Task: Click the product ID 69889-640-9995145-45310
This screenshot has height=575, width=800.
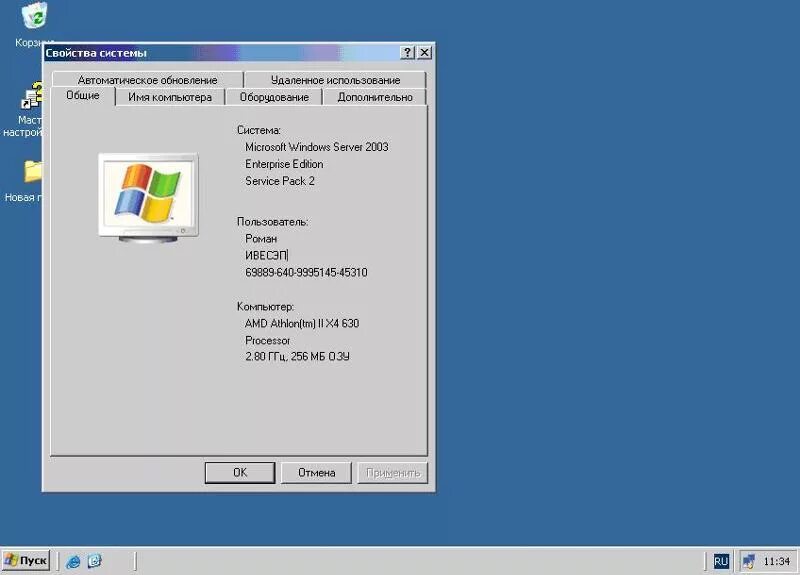Action: click(306, 272)
